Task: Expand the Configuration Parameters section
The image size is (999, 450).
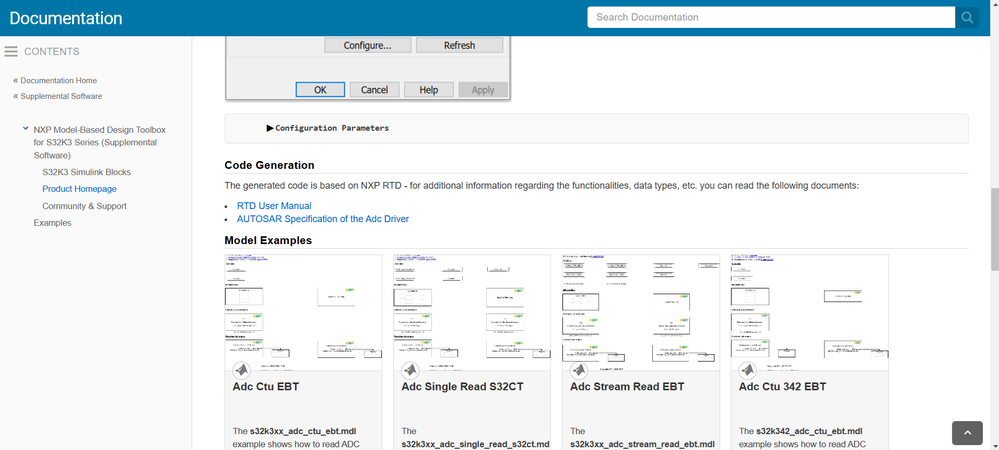Action: pyautogui.click(x=270, y=128)
